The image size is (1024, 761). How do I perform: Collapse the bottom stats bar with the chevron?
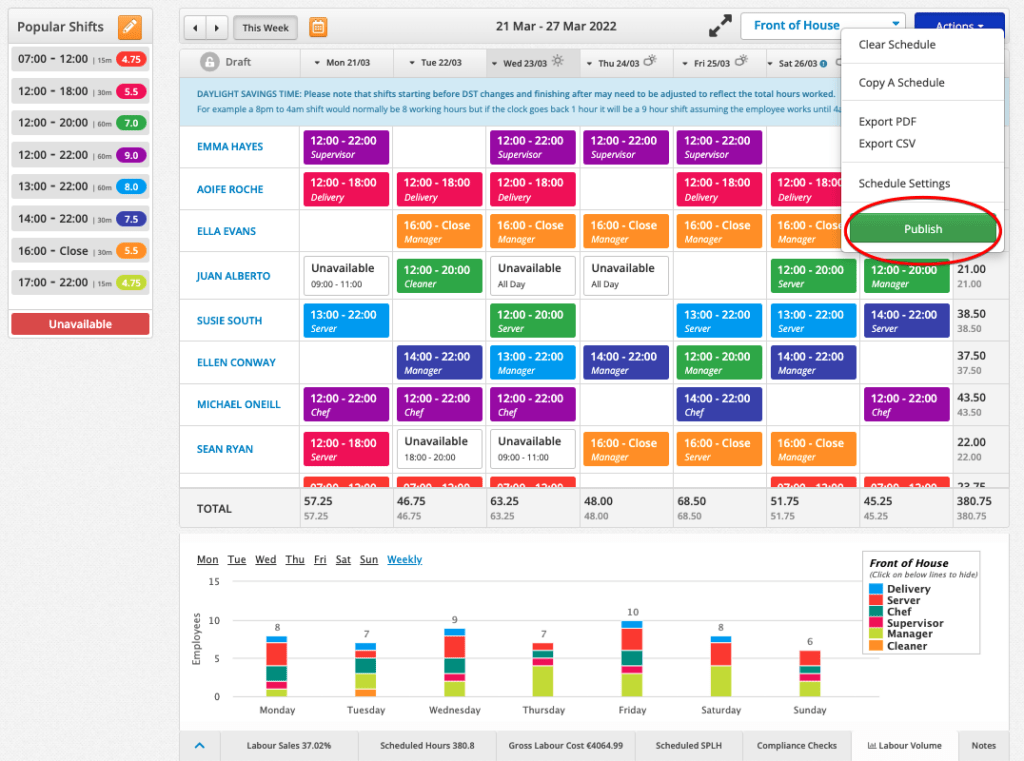(x=199, y=745)
